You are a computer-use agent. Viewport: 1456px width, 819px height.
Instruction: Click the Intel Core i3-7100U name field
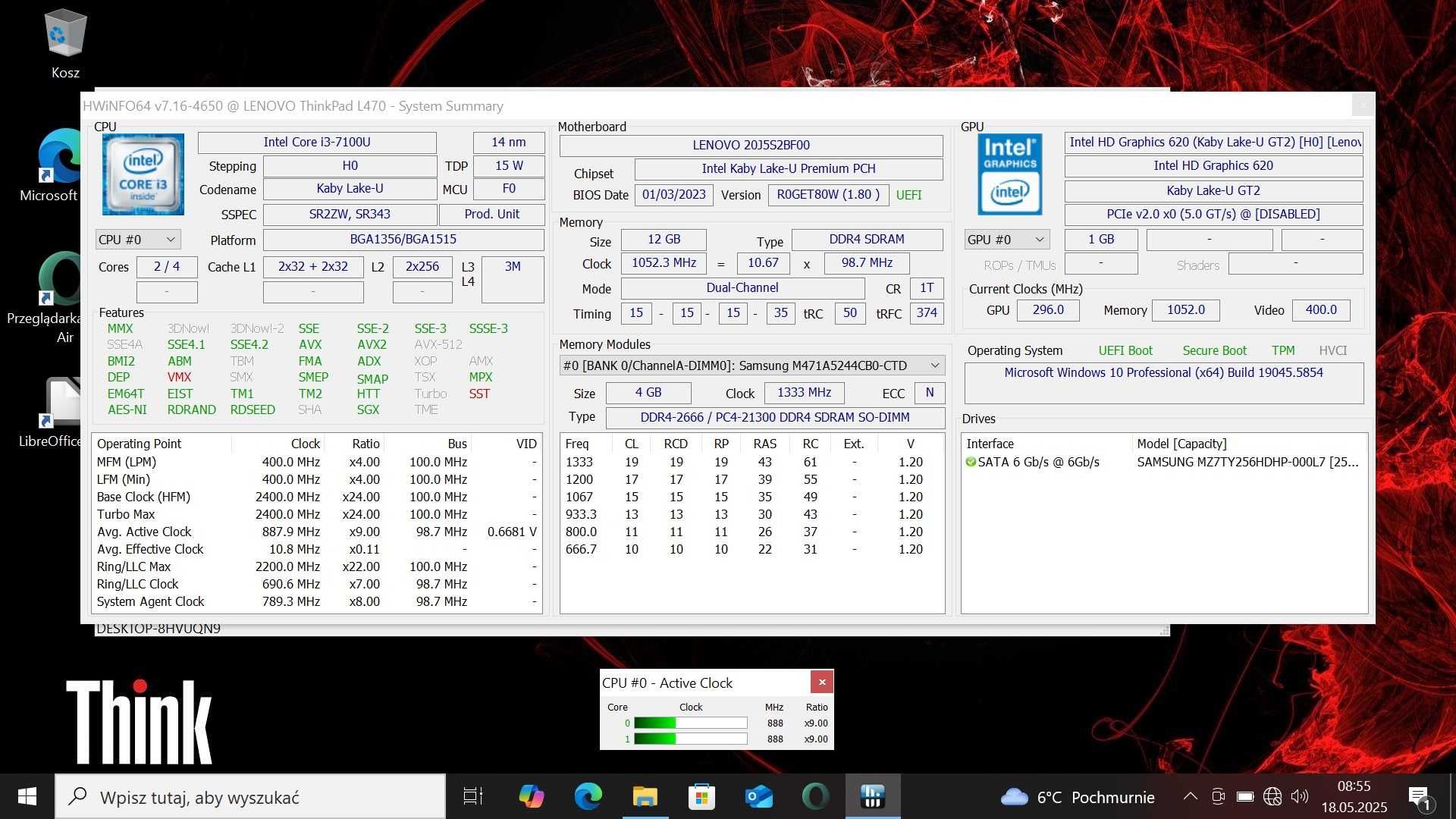pyautogui.click(x=317, y=142)
